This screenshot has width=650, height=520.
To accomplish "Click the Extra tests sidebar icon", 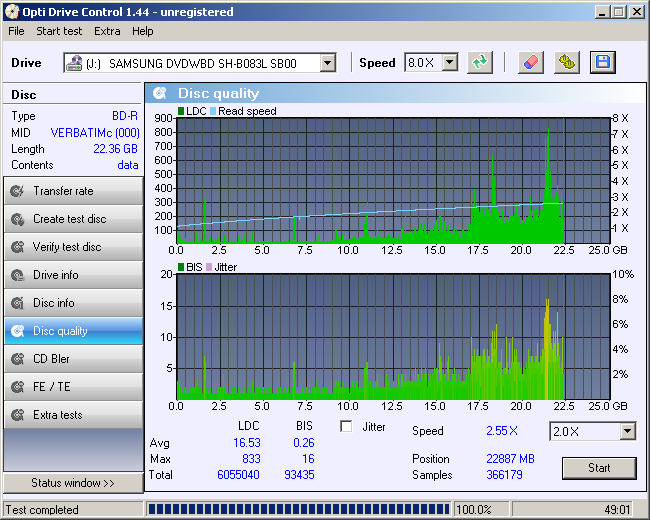I will (x=17, y=415).
